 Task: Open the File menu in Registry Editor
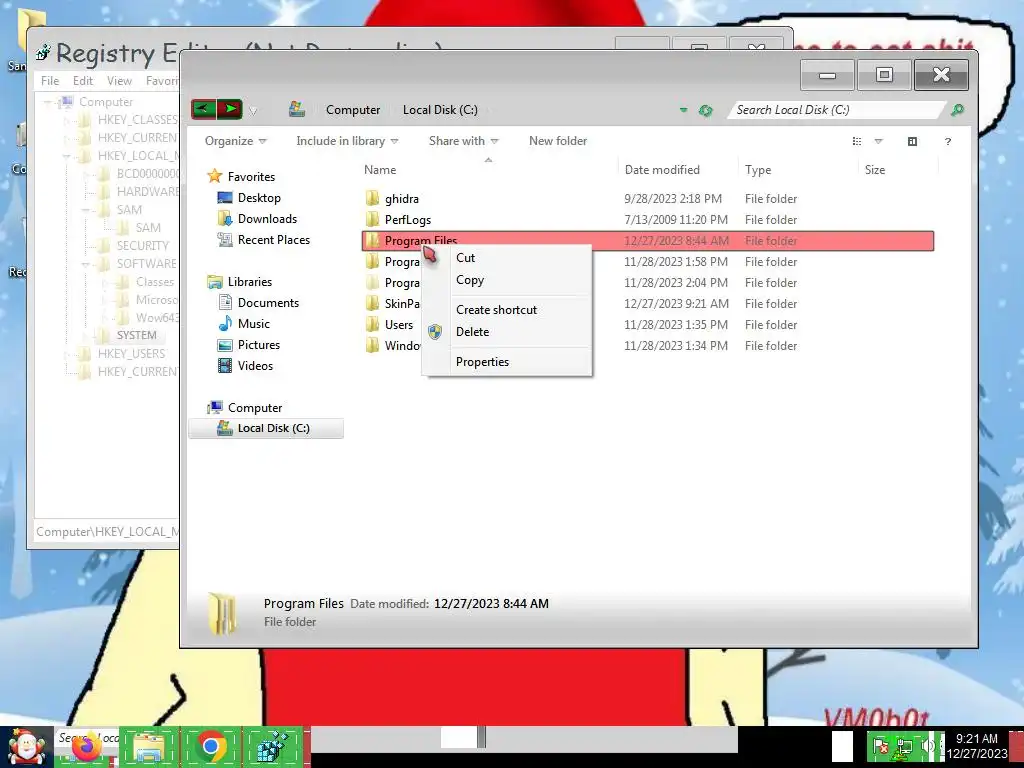[x=50, y=81]
